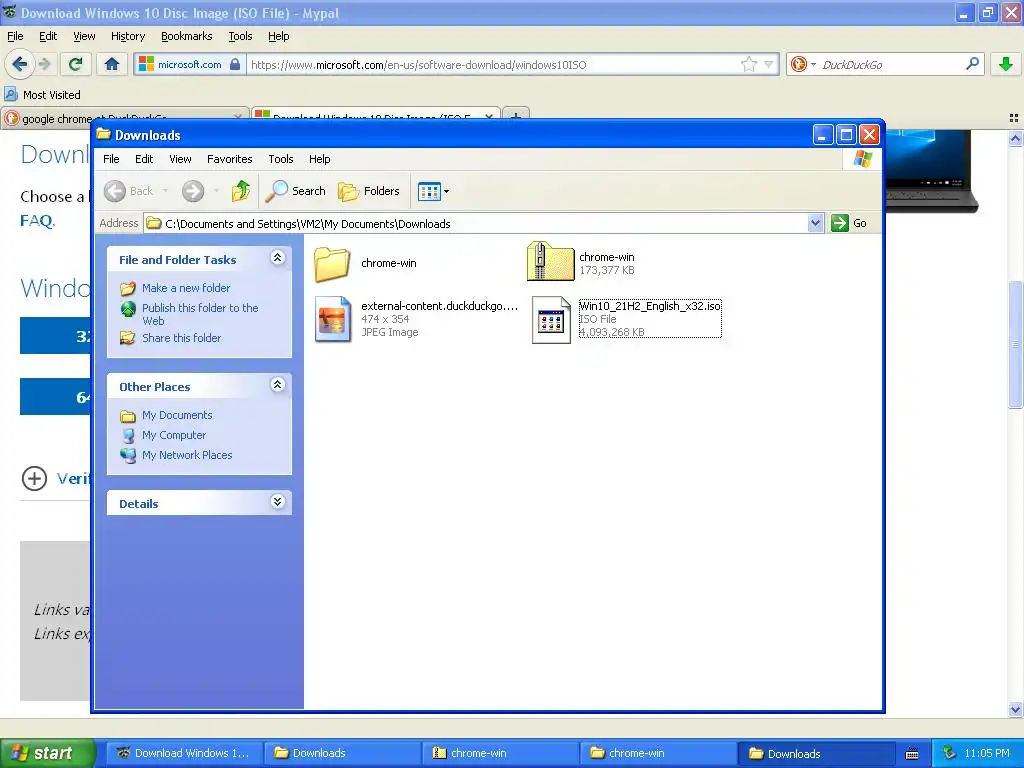Open the DuckDuckGo search engine selector
Image resolution: width=1024 pixels, height=768 pixels.
pos(803,64)
